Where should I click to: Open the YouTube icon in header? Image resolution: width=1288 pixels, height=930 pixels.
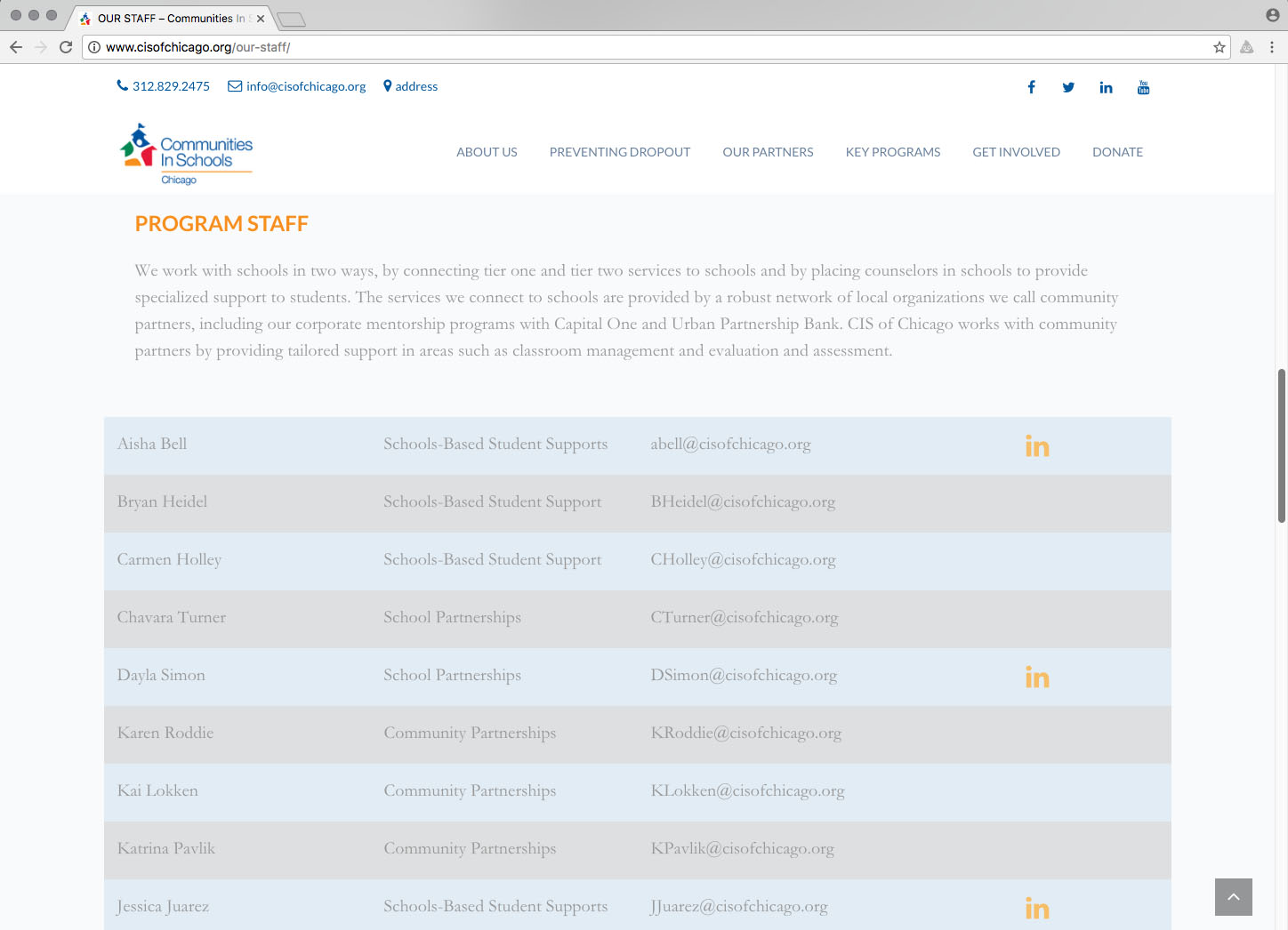coord(1143,87)
